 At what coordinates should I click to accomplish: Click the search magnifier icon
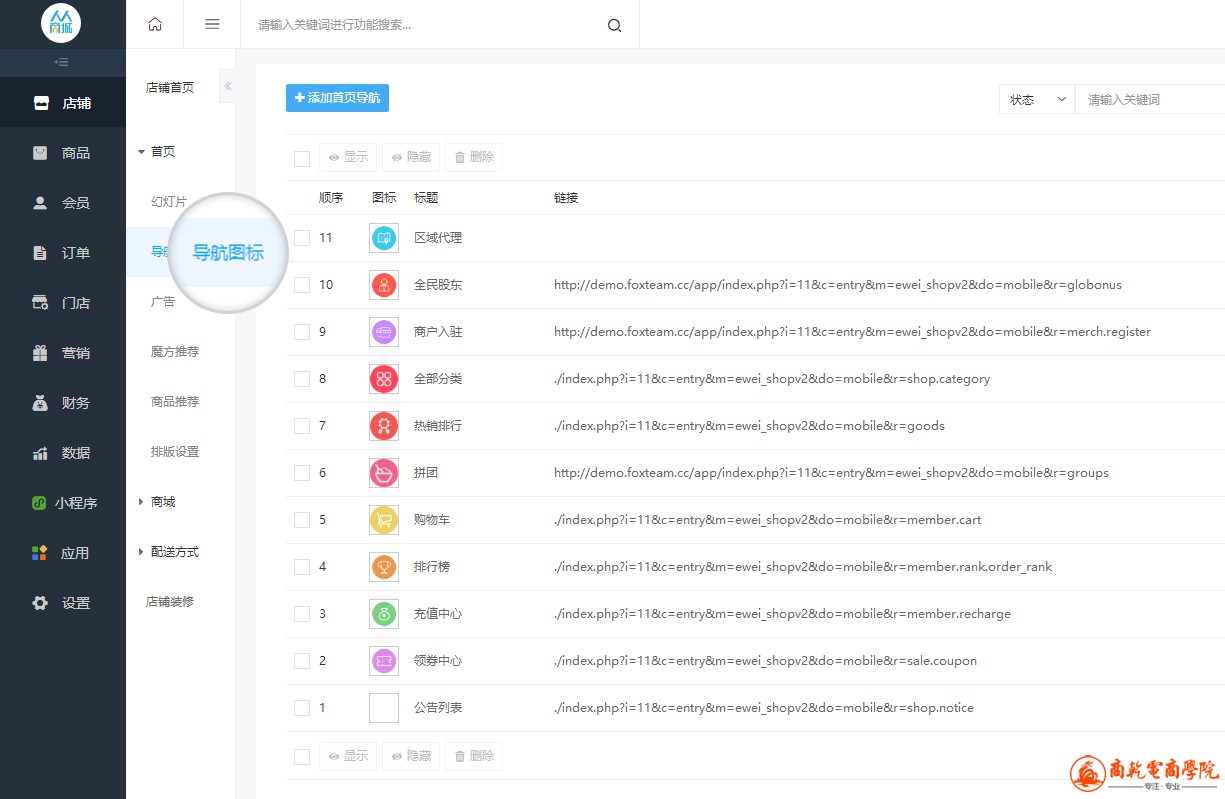pos(614,25)
